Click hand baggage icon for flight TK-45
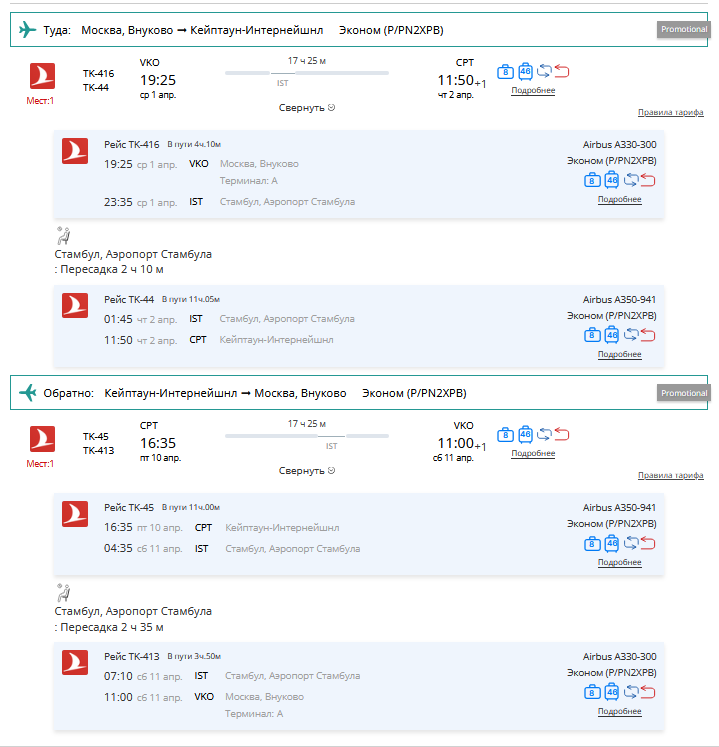This screenshot has width=719, height=747. 592,544
